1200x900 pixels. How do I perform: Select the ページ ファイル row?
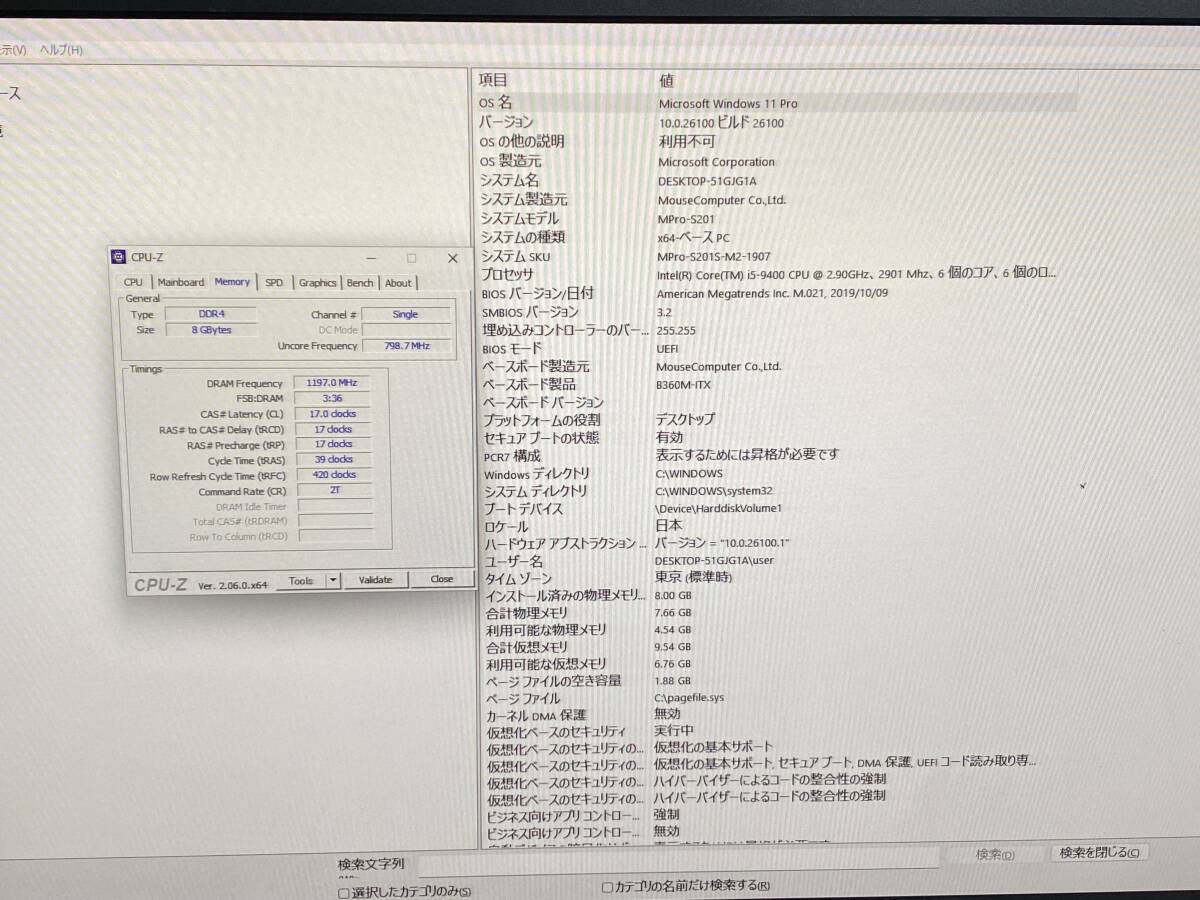777,698
